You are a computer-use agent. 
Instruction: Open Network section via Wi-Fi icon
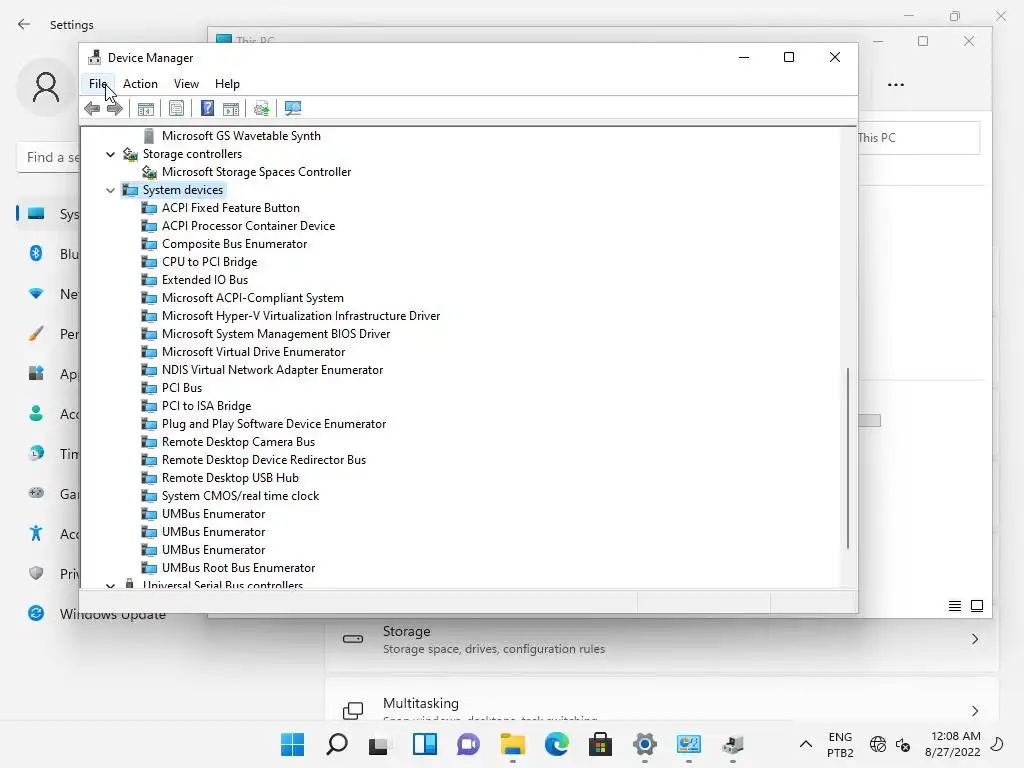tap(36, 294)
